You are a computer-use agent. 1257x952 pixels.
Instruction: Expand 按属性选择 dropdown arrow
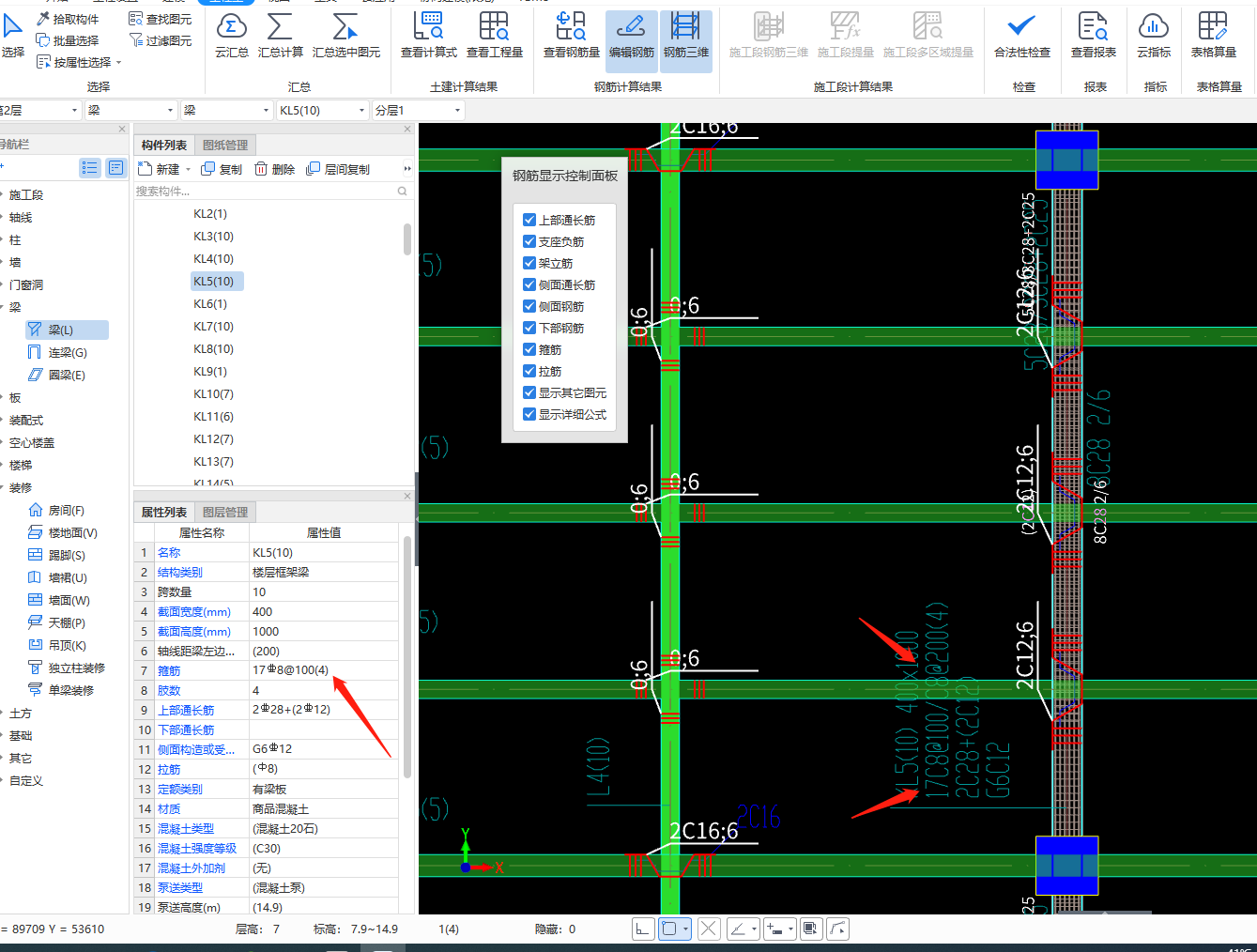pyautogui.click(x=119, y=63)
